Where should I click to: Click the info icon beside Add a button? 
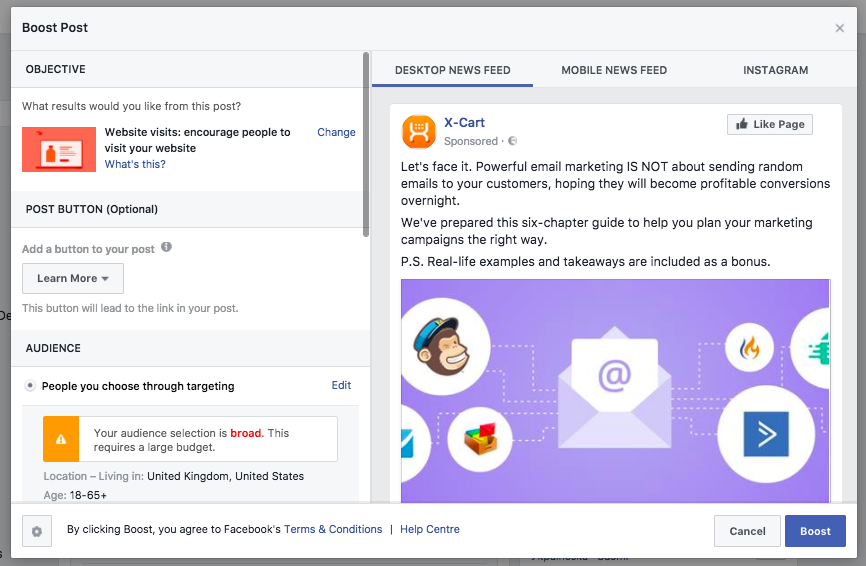tap(166, 247)
